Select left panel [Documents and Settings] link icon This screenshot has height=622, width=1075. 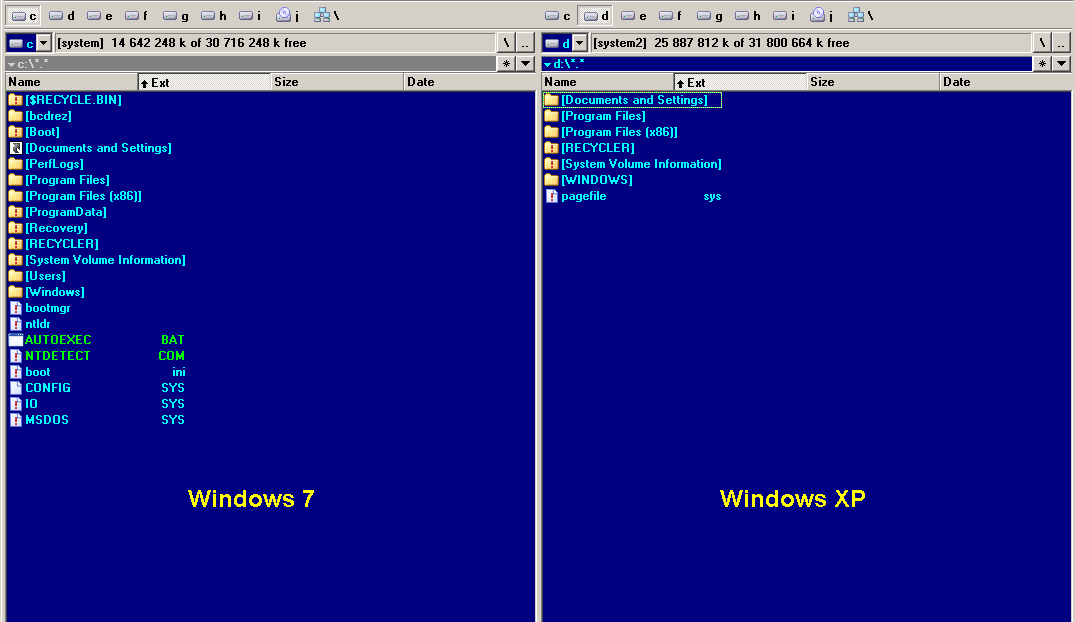point(16,148)
